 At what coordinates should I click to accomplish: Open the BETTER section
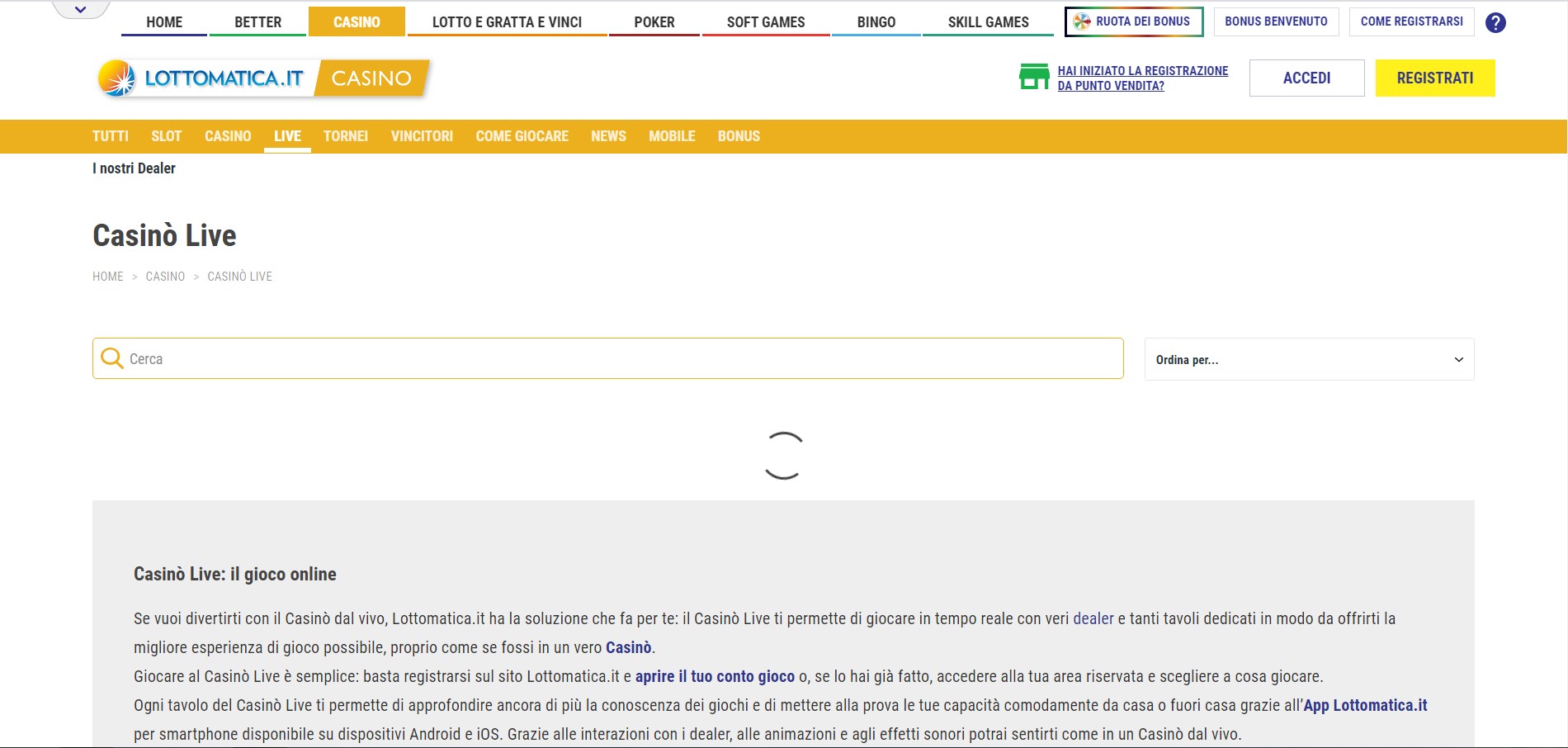point(258,22)
